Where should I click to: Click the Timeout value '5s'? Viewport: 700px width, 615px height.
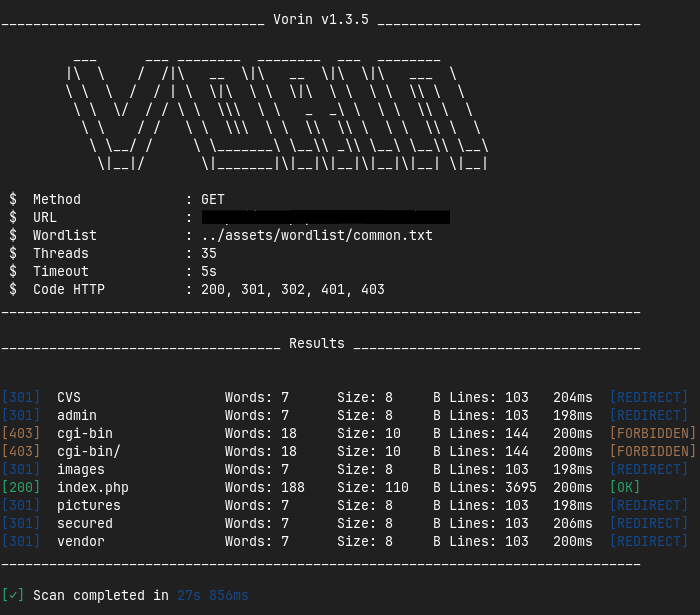[208, 271]
